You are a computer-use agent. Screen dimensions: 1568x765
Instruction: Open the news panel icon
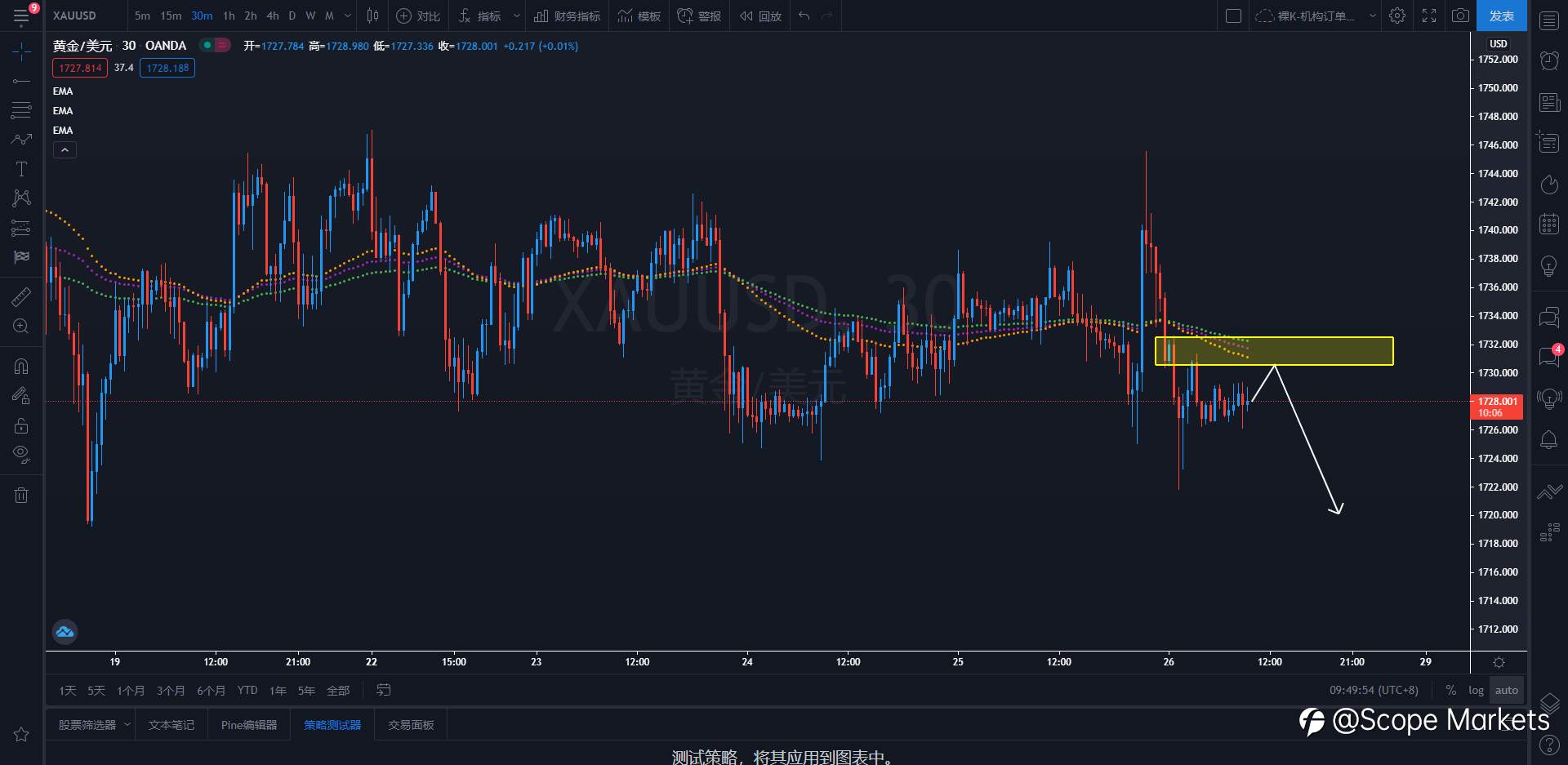pos(1549,102)
